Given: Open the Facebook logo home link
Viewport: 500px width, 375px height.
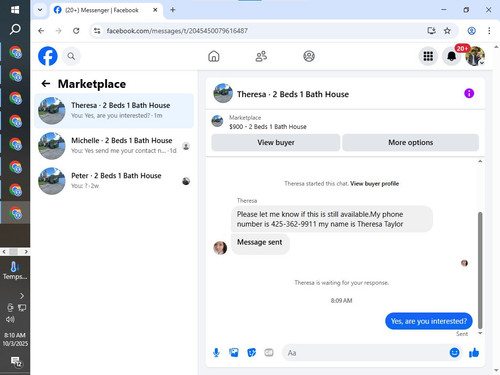Looking at the screenshot, I should point(48,56).
